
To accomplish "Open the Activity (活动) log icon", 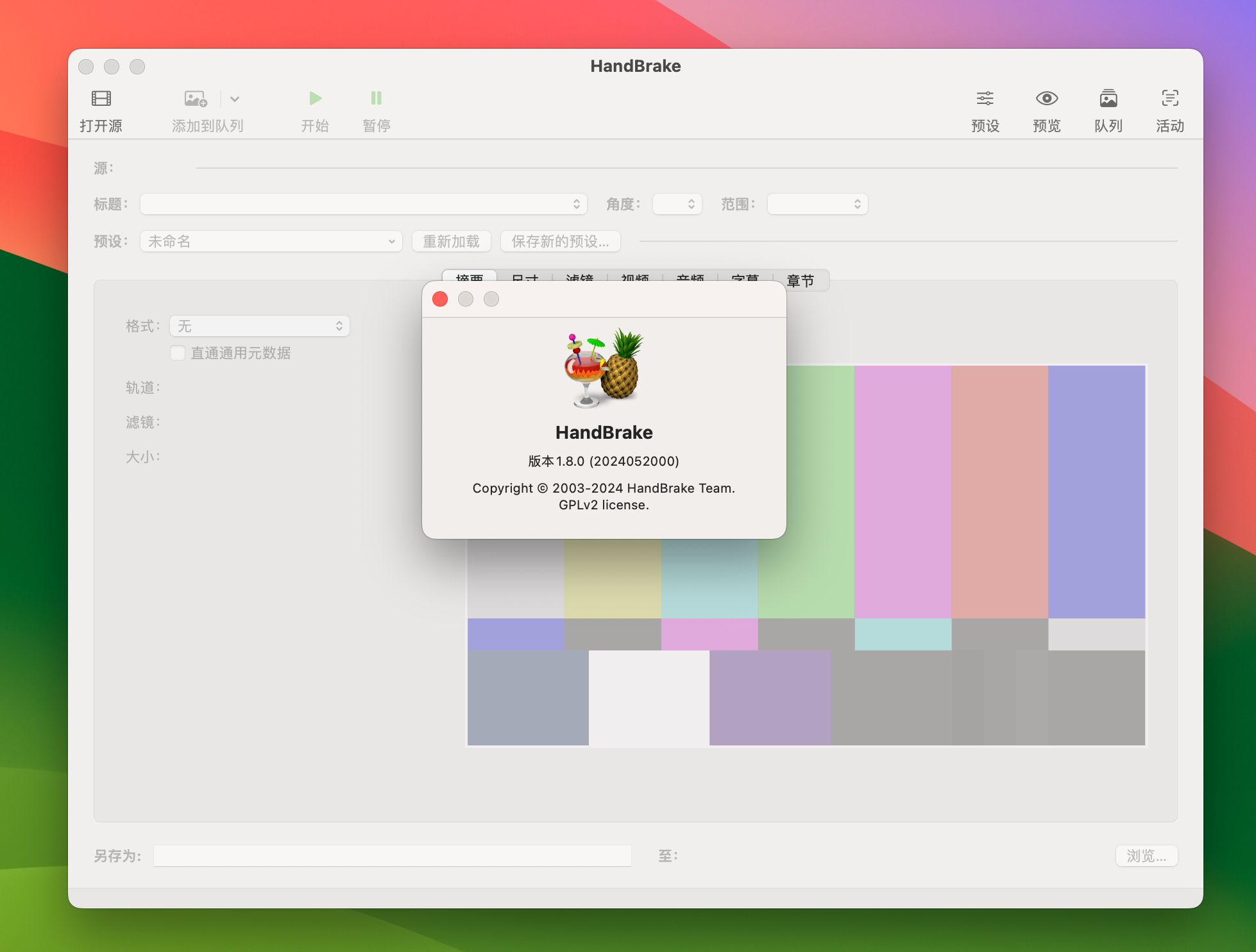I will (x=1170, y=98).
